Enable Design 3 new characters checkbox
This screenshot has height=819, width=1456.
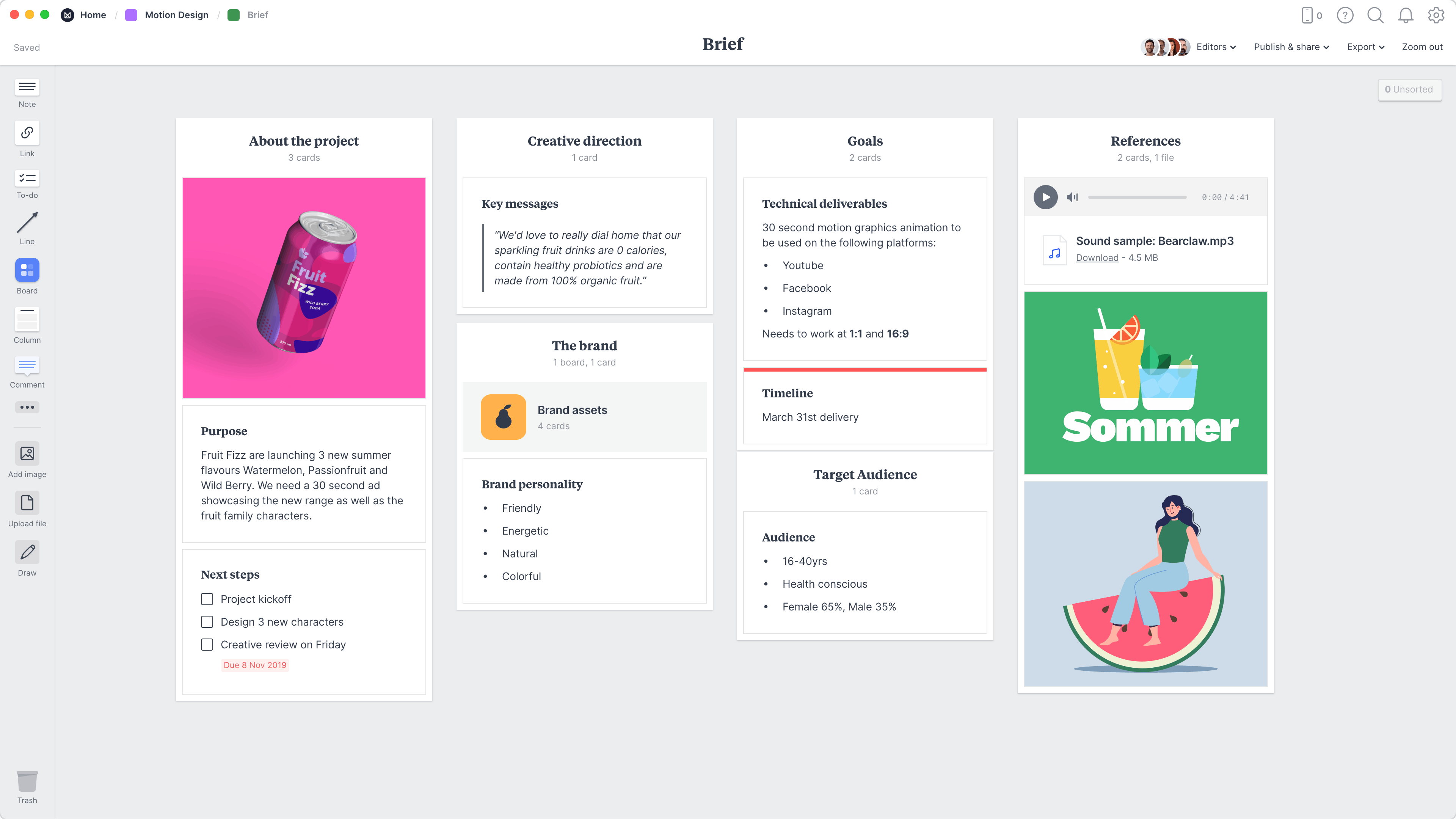click(x=207, y=622)
